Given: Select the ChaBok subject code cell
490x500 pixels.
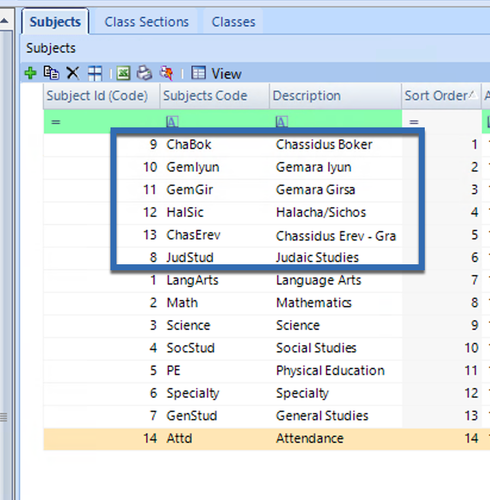Looking at the screenshot, I should (214, 145).
